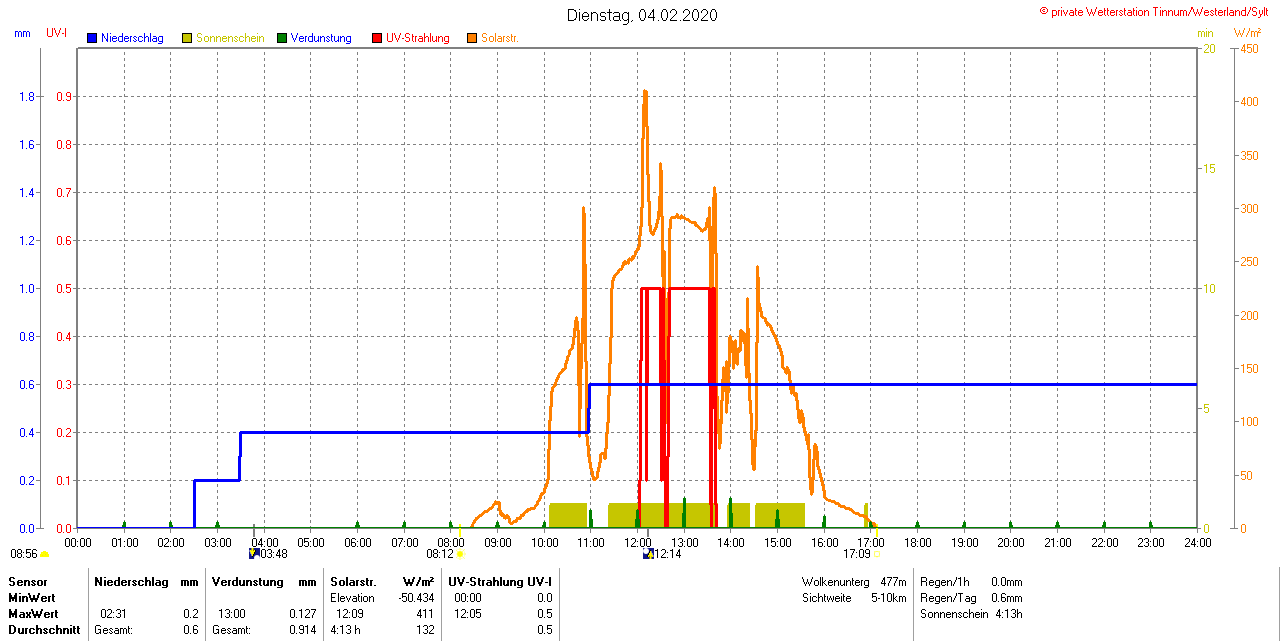
Task: Click the yellow Sonnenschein legend swatch
Action: point(187,38)
